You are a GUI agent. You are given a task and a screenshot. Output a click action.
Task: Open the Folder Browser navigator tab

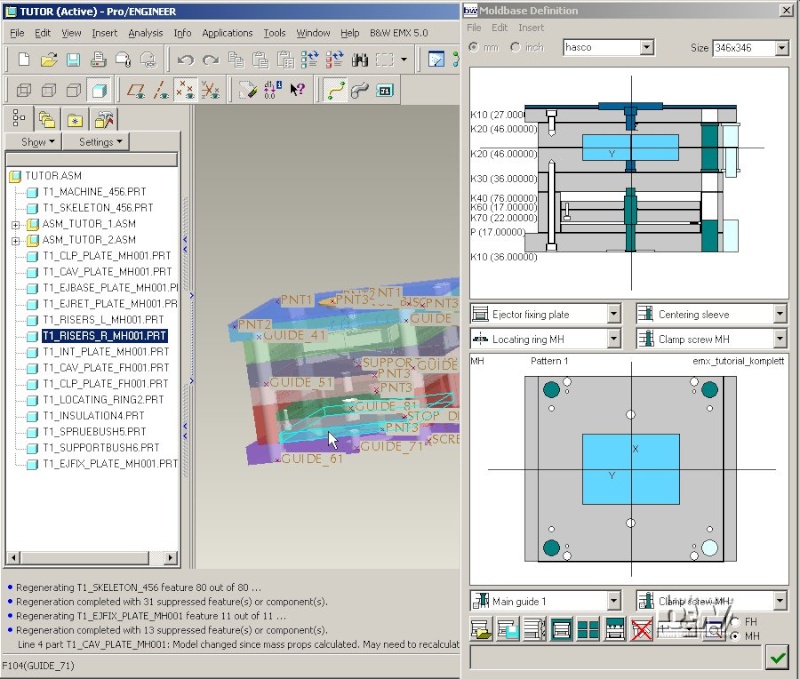47,119
